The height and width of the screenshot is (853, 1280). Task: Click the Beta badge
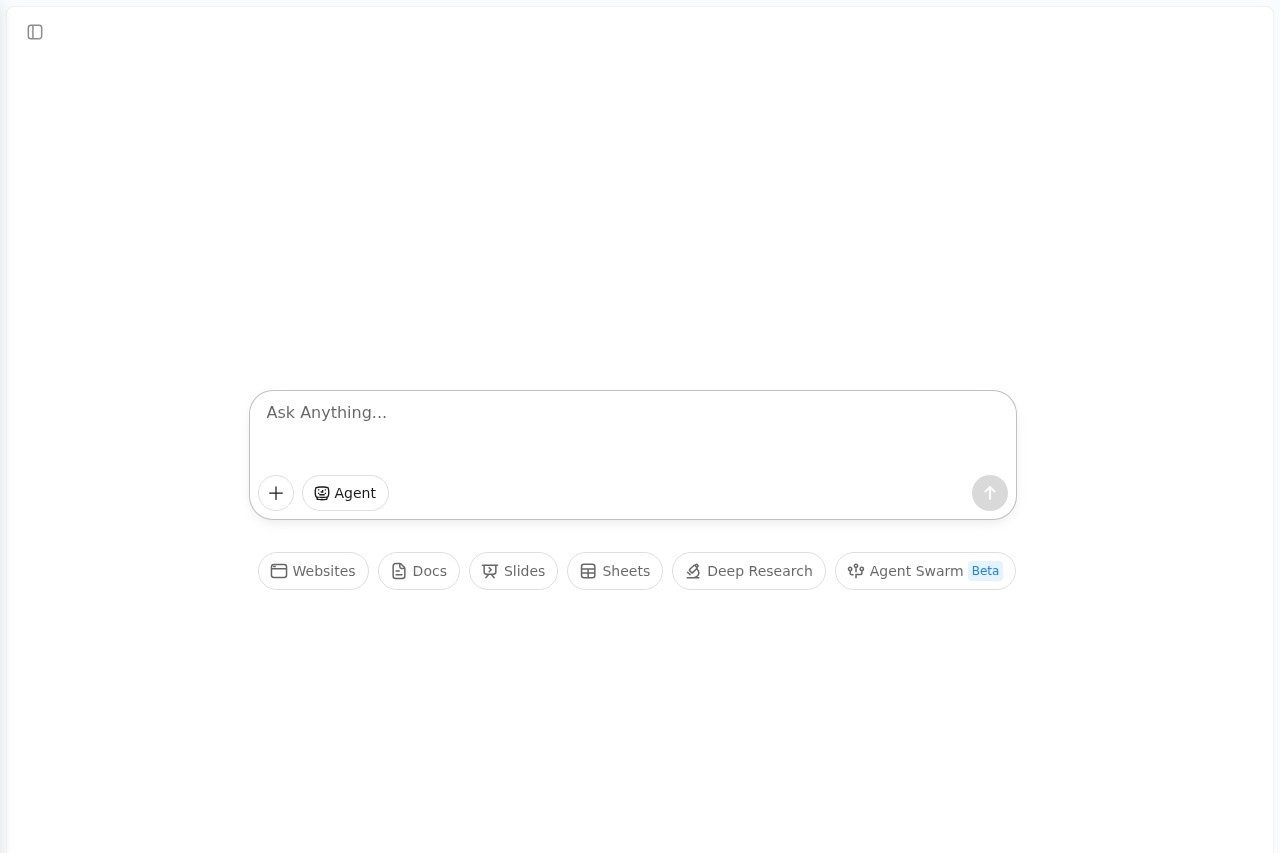pyautogui.click(x=985, y=571)
